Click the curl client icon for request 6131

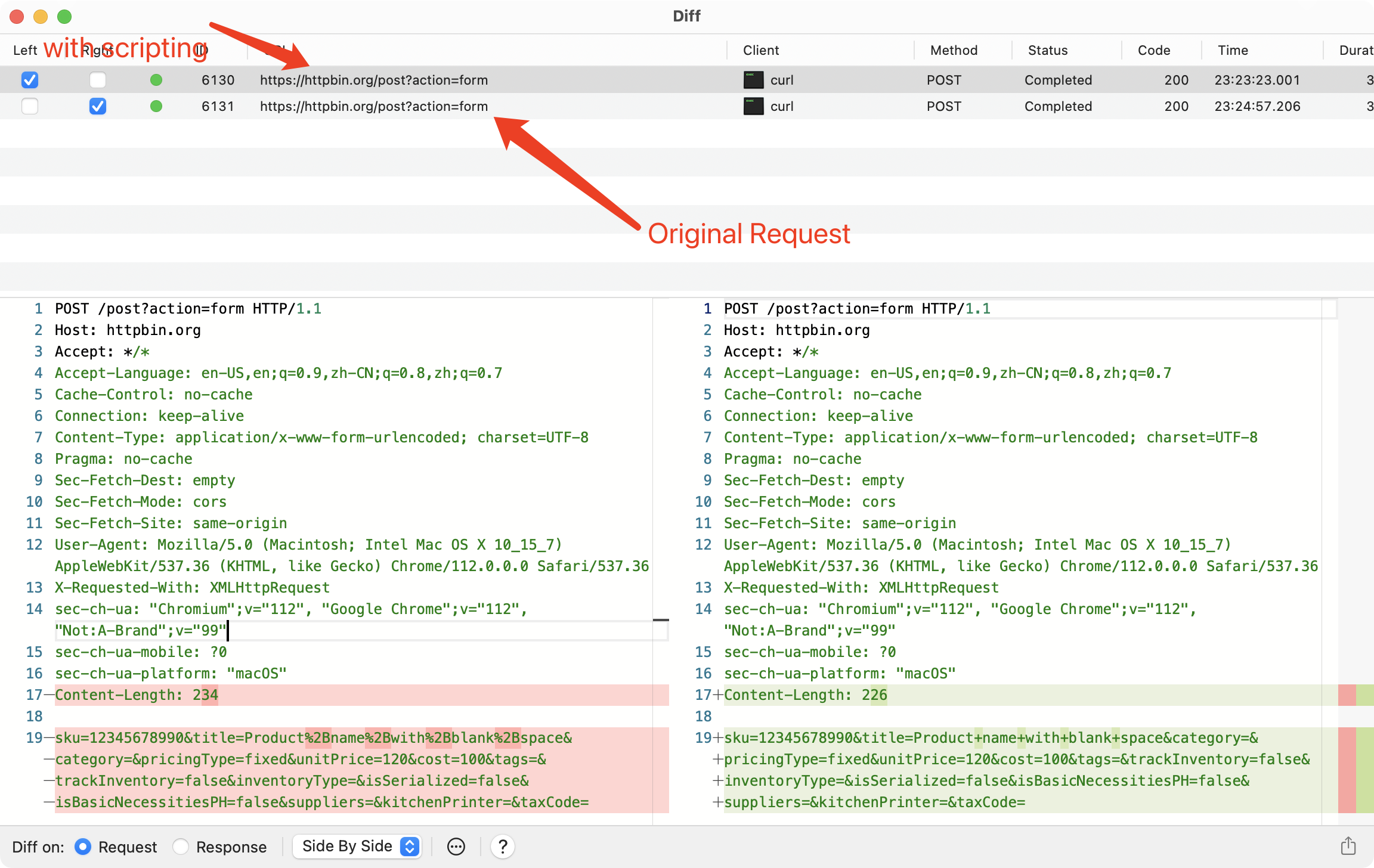tap(753, 106)
